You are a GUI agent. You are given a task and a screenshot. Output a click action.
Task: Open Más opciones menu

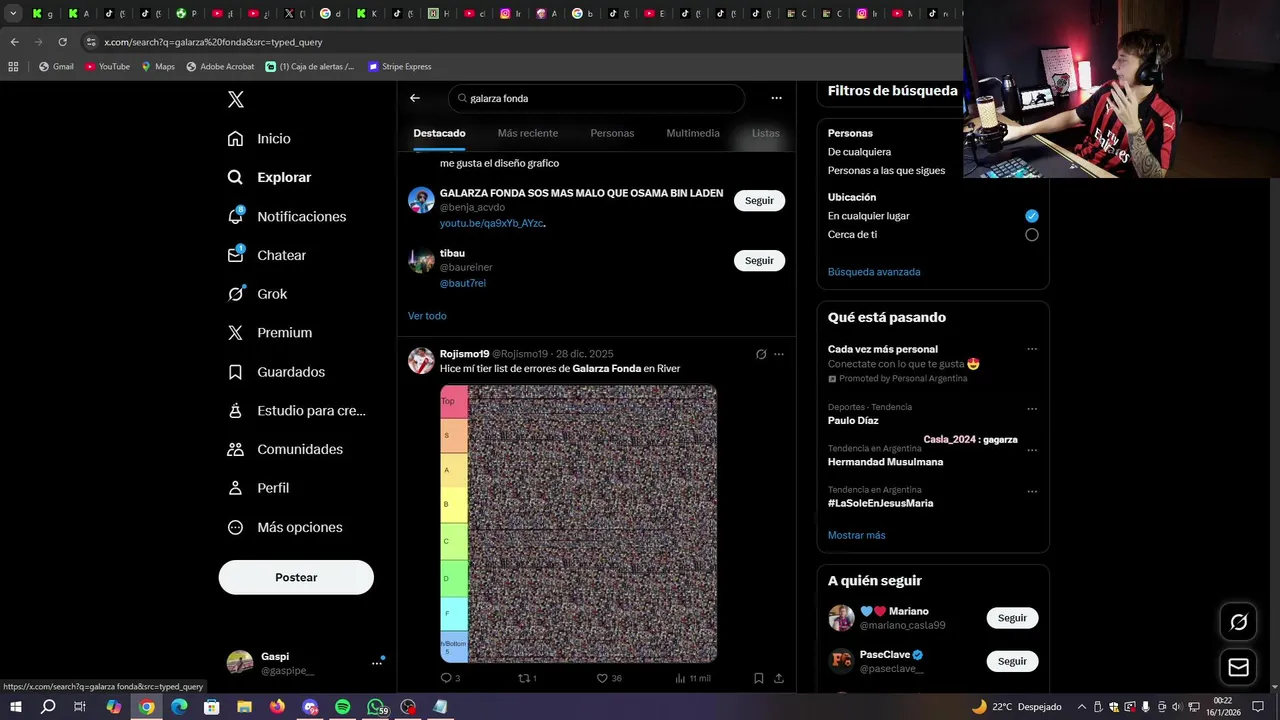[x=284, y=527]
